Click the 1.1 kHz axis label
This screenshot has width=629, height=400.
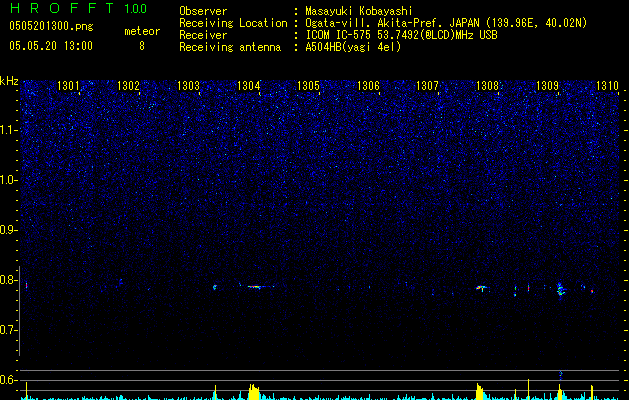click(9, 130)
